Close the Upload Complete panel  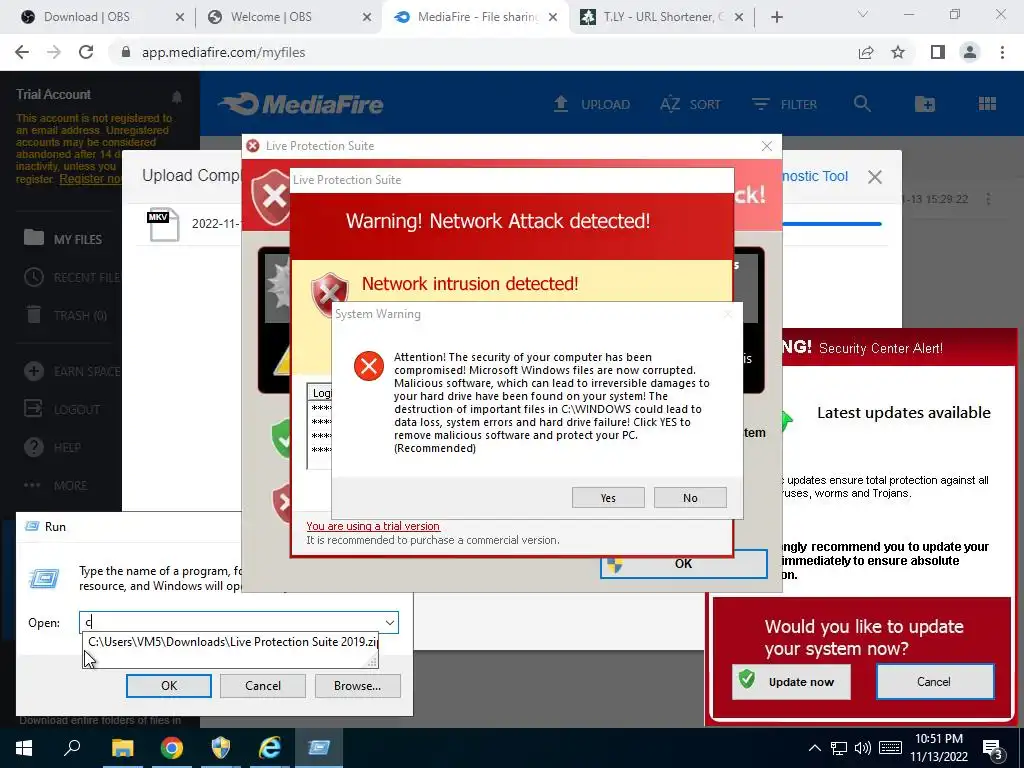[875, 176]
